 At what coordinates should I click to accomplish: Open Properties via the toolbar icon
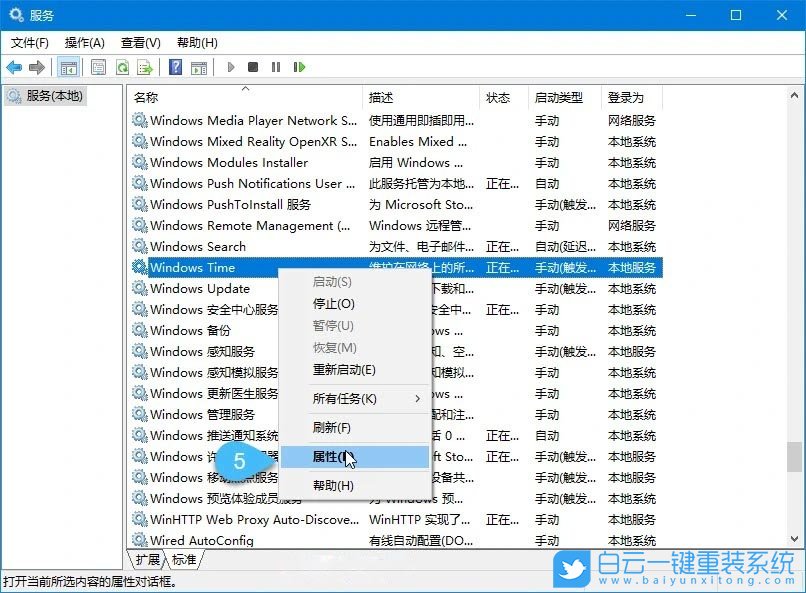[x=100, y=67]
